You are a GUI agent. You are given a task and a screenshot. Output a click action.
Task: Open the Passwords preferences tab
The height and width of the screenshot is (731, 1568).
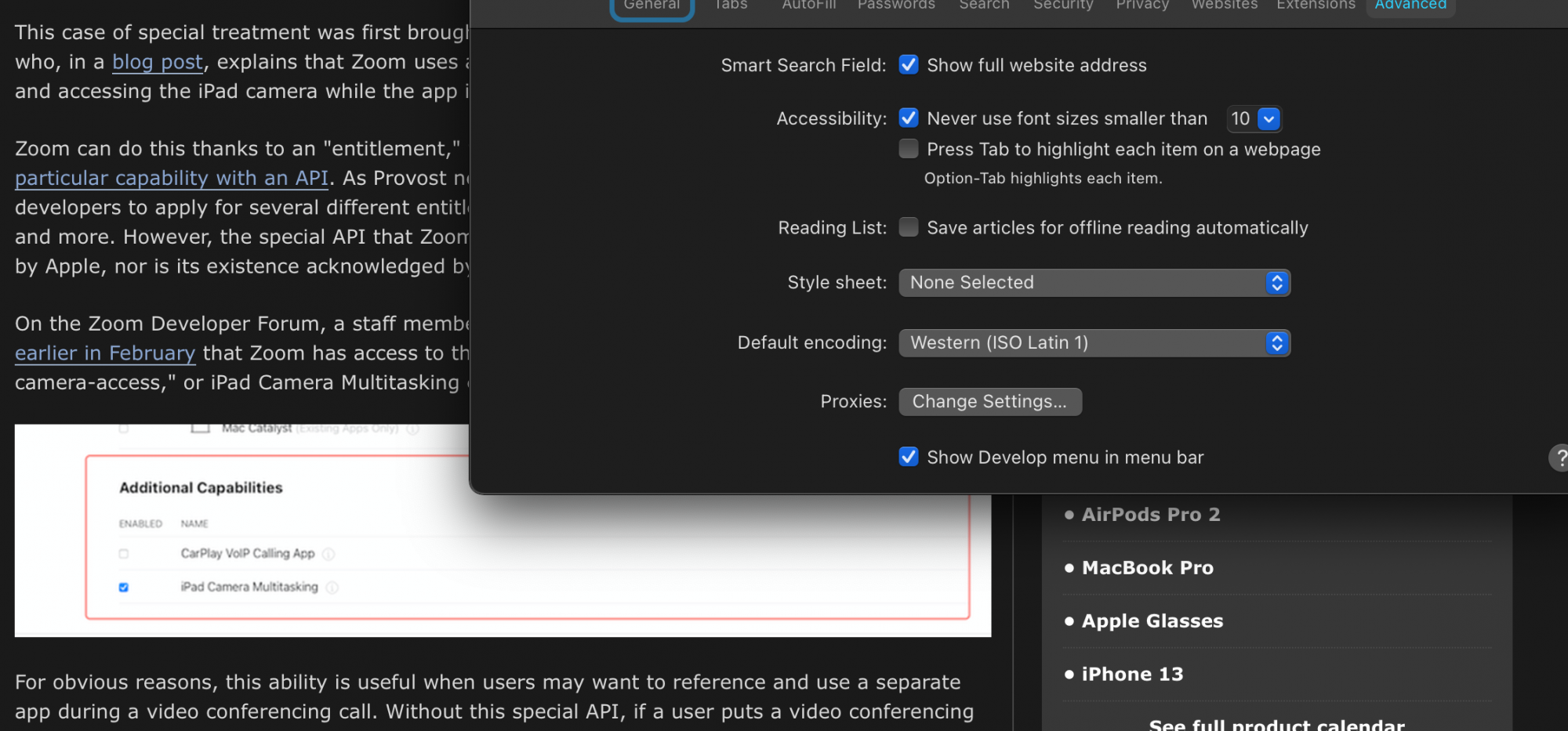tap(896, 5)
